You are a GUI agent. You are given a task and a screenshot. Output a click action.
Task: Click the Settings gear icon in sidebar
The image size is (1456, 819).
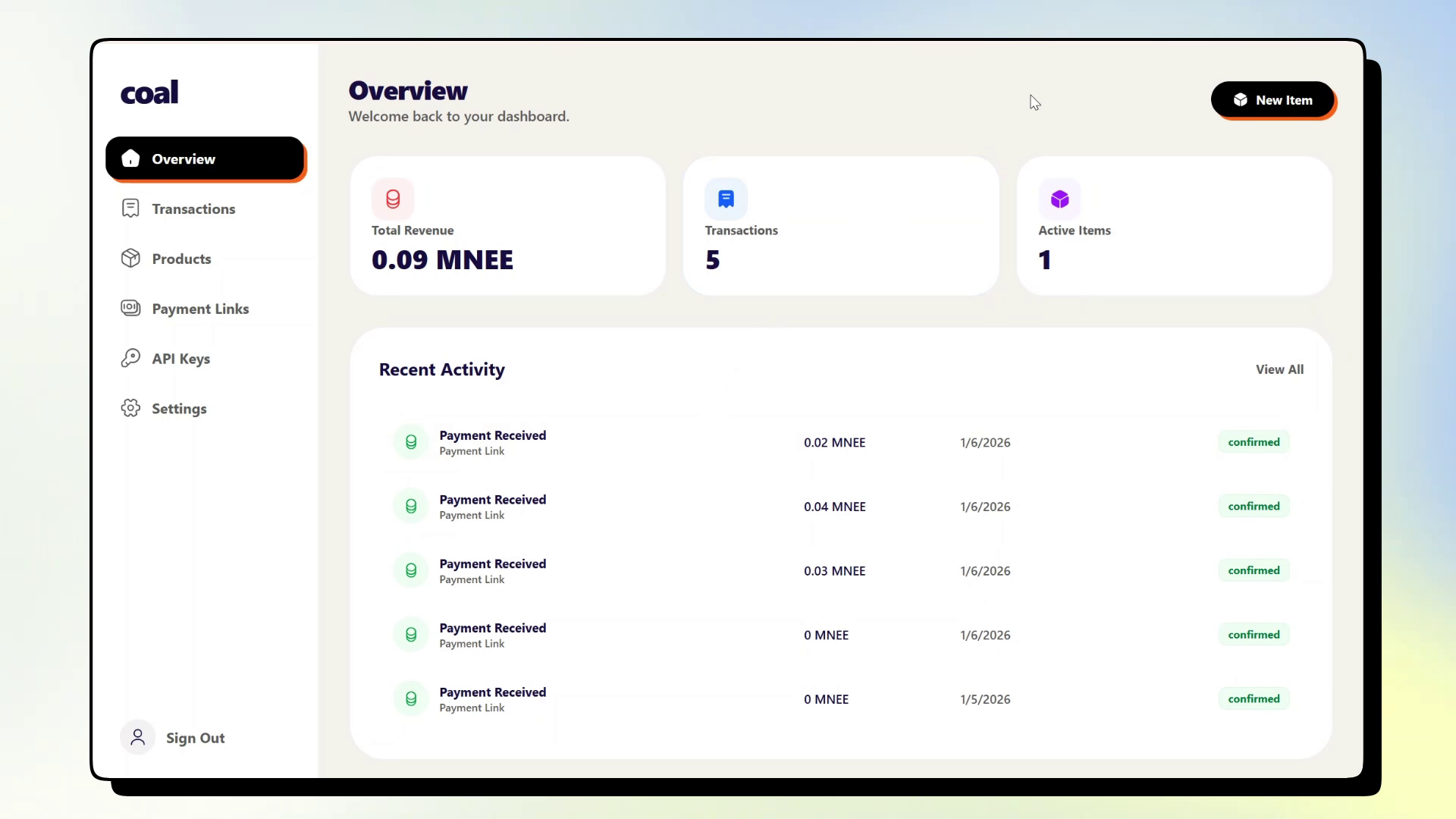coord(130,408)
